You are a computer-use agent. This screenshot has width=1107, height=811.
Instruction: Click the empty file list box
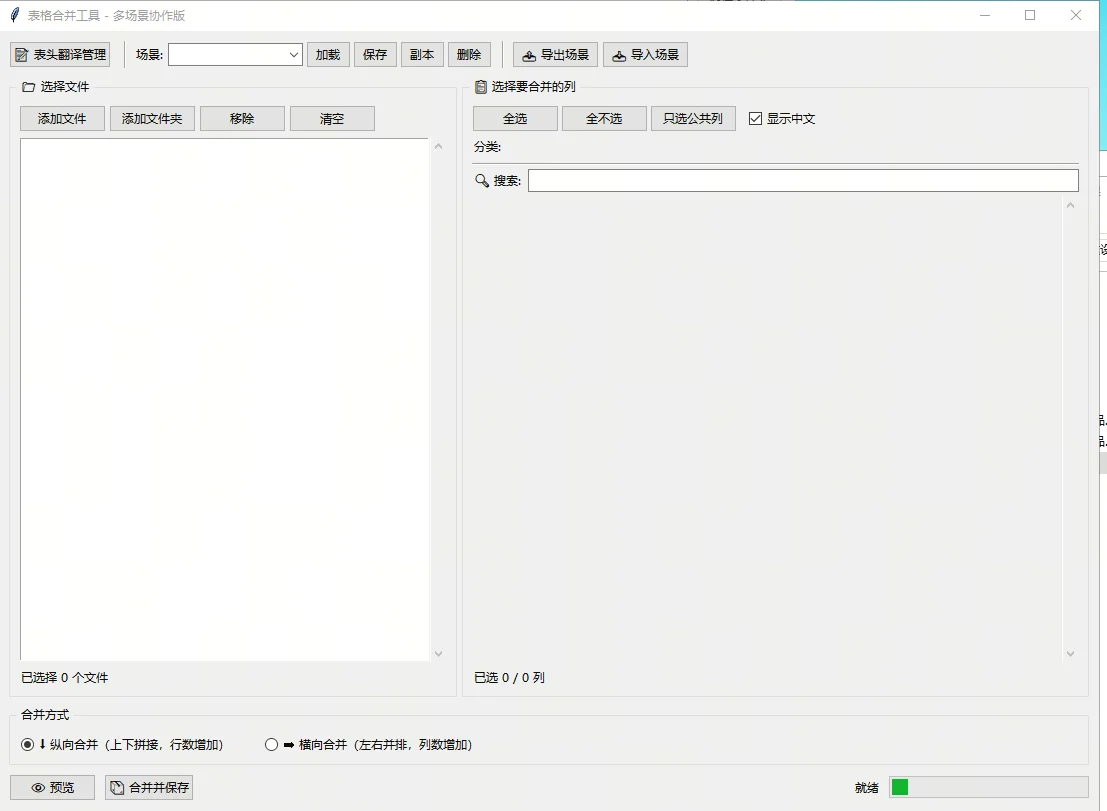pyautogui.click(x=225, y=400)
